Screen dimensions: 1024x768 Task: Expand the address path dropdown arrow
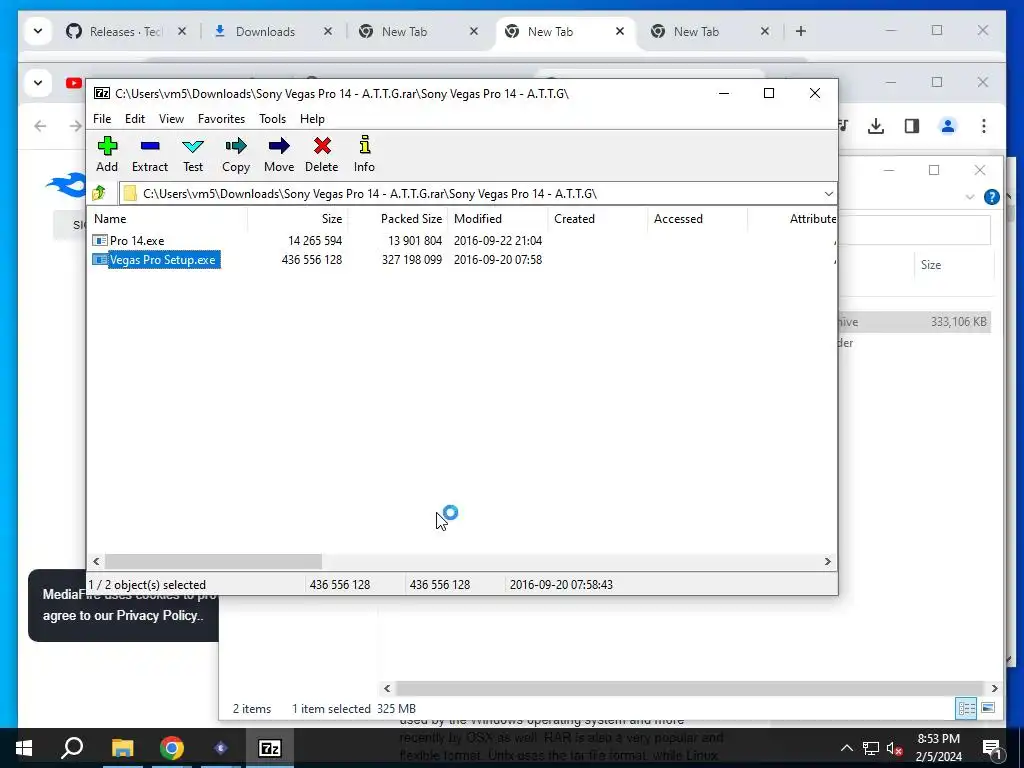(x=828, y=194)
